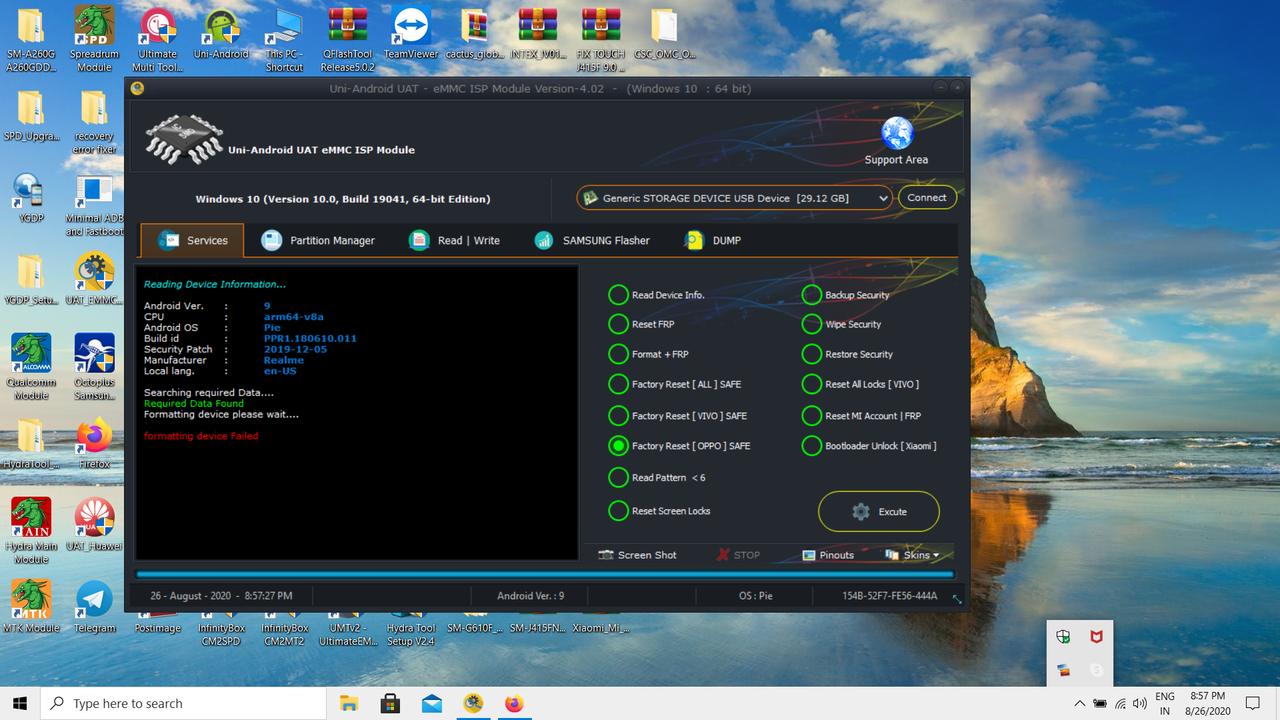Open the YGDP desktop icon
The height and width of the screenshot is (720, 1280).
[x=31, y=198]
